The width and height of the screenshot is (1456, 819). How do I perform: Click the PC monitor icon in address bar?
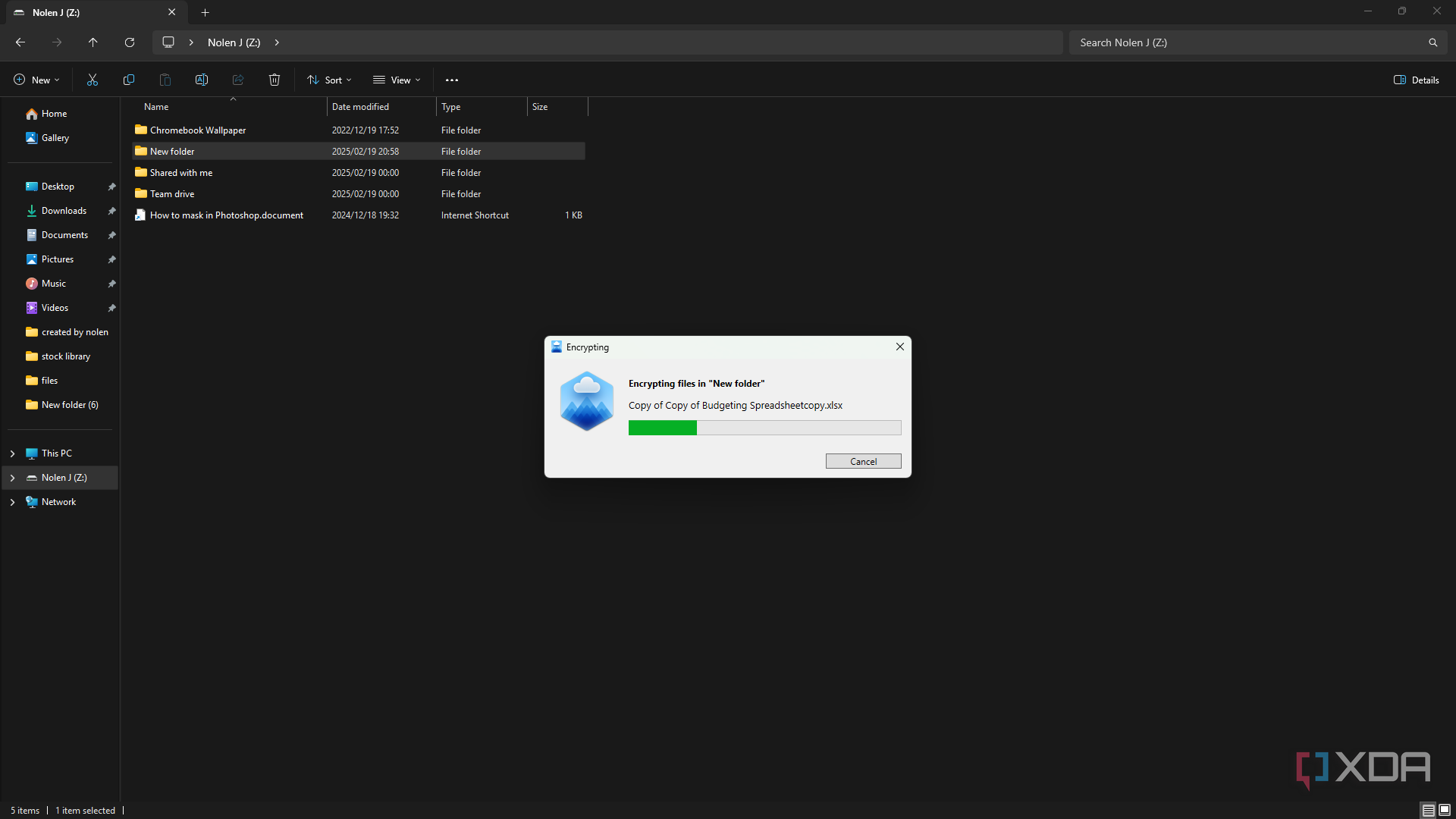point(168,42)
